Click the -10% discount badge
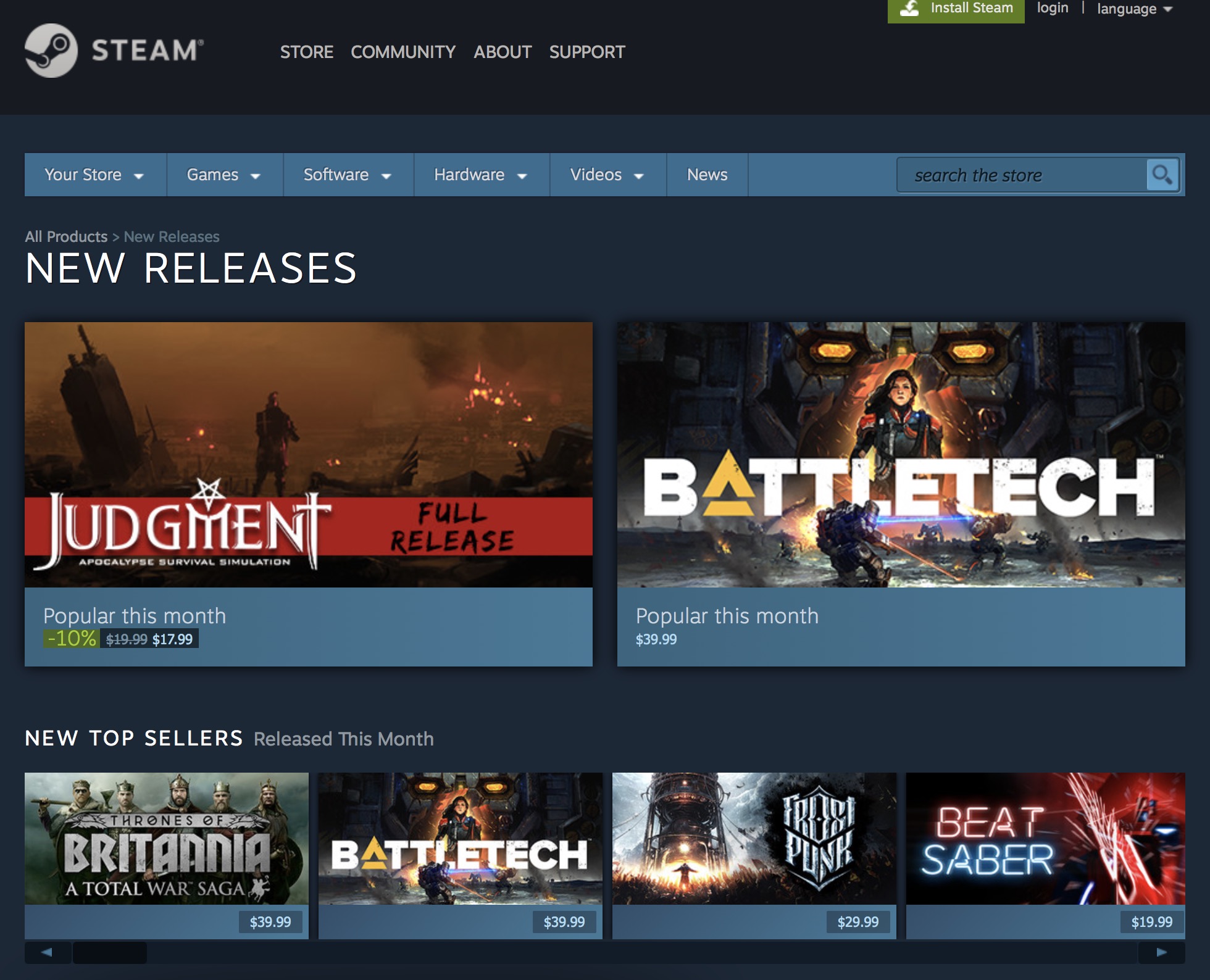This screenshot has width=1210, height=980. pyautogui.click(x=72, y=639)
